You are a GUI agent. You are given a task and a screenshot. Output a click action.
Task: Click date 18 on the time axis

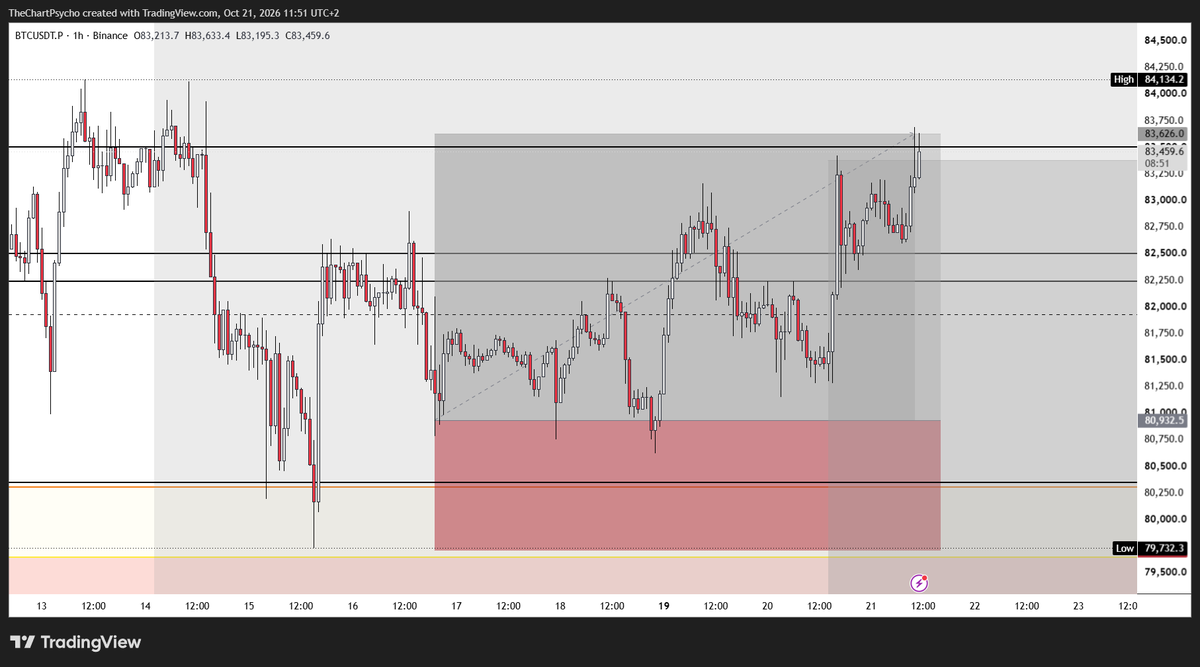(560, 606)
